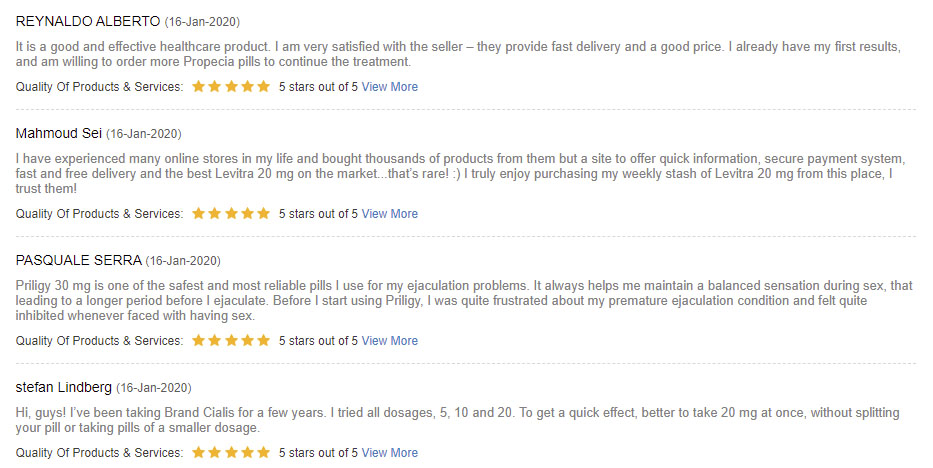The image size is (933, 468).
Task: Open View More on Stefan Lindberg's review
Action: coord(390,453)
